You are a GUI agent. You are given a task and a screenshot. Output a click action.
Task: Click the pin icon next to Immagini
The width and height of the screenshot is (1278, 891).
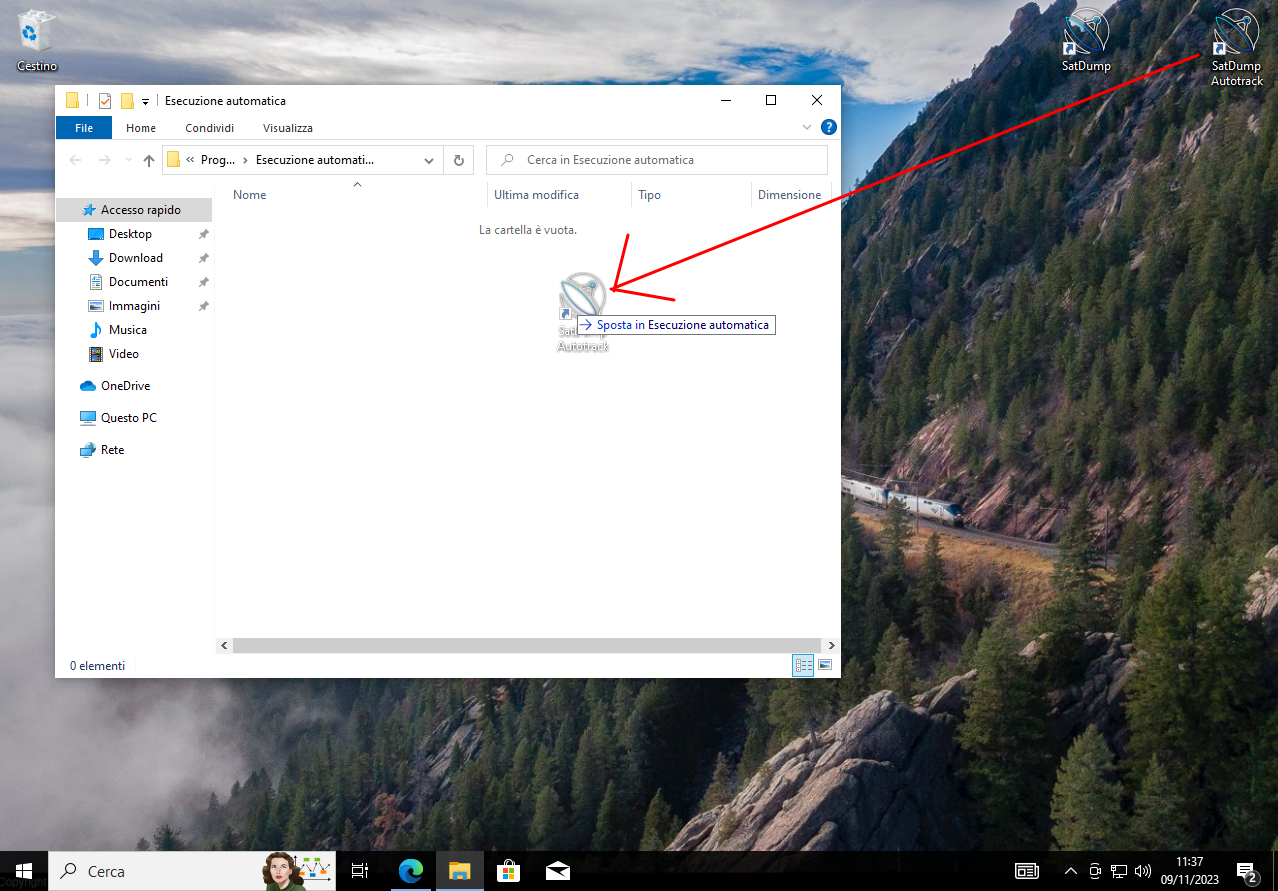pos(203,306)
